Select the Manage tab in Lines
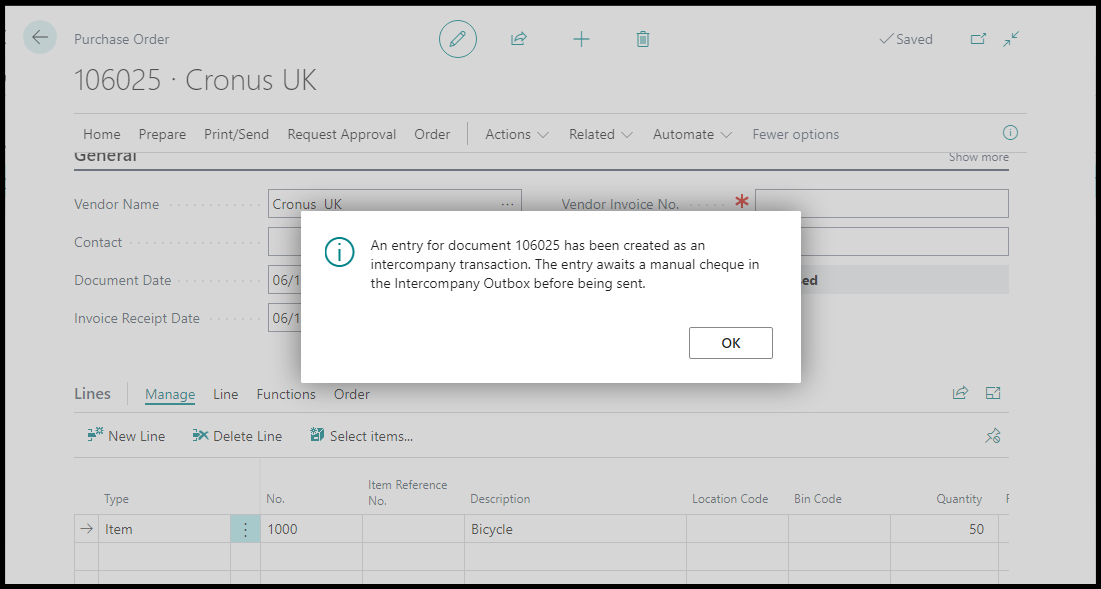1101x589 pixels. [170, 395]
